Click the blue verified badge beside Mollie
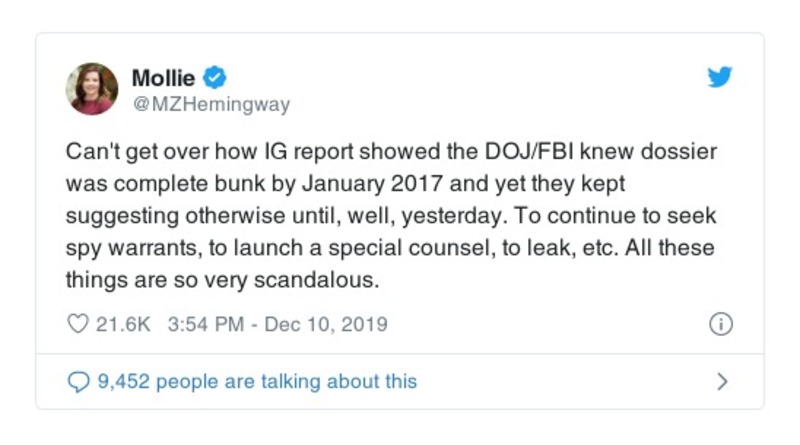 point(213,77)
